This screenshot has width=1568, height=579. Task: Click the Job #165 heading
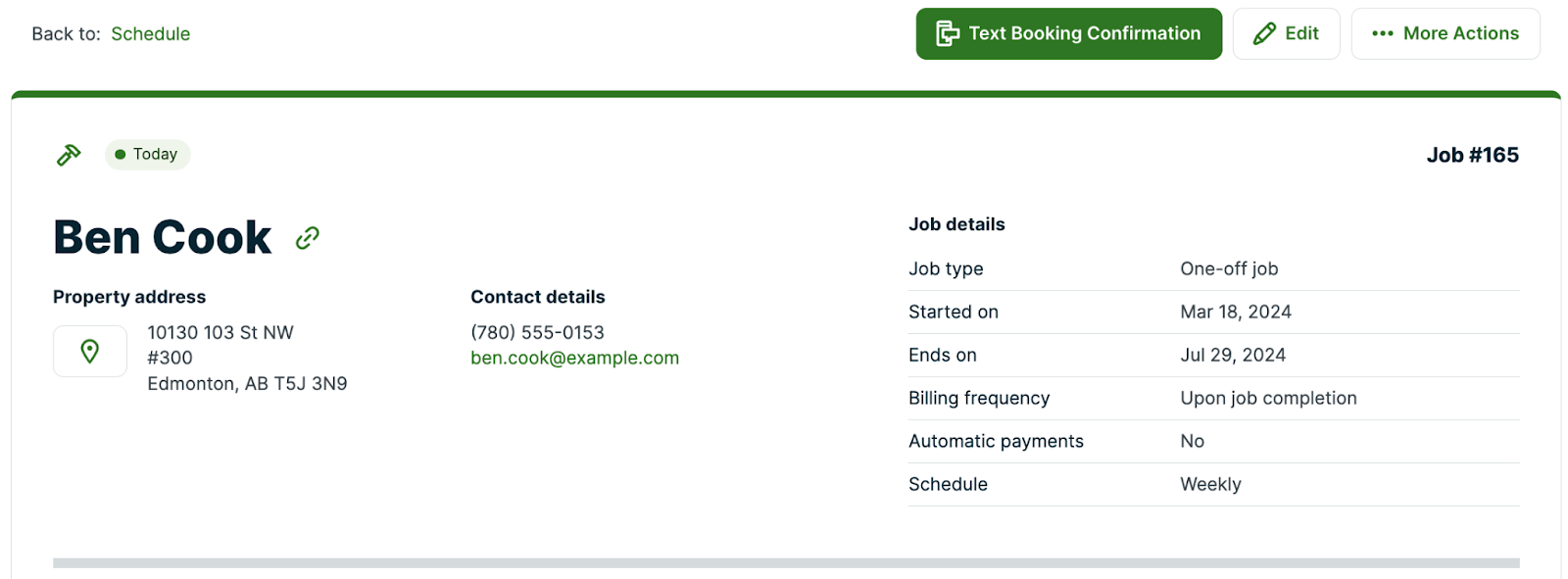tap(1472, 156)
